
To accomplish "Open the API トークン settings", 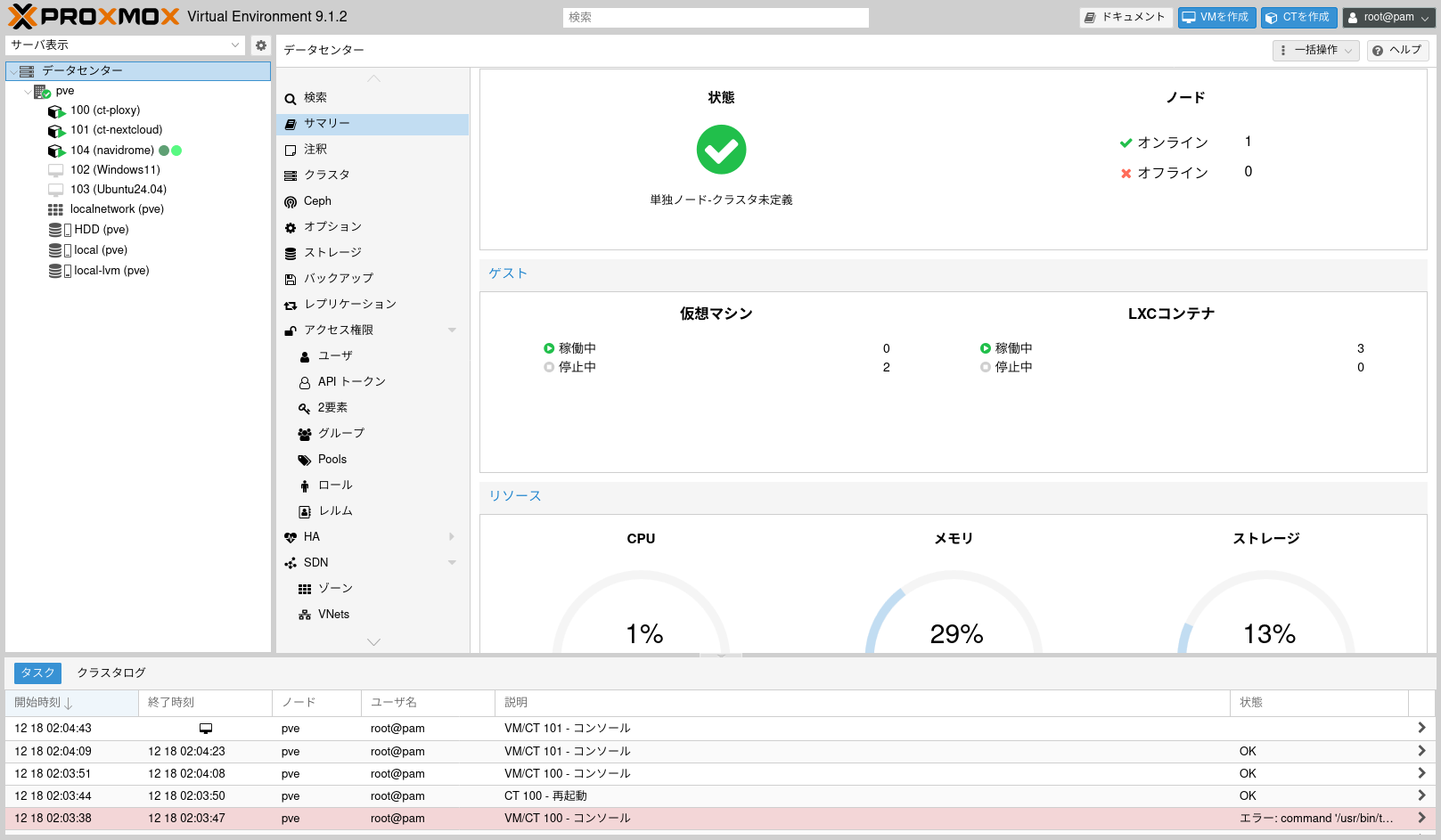I will point(351,381).
